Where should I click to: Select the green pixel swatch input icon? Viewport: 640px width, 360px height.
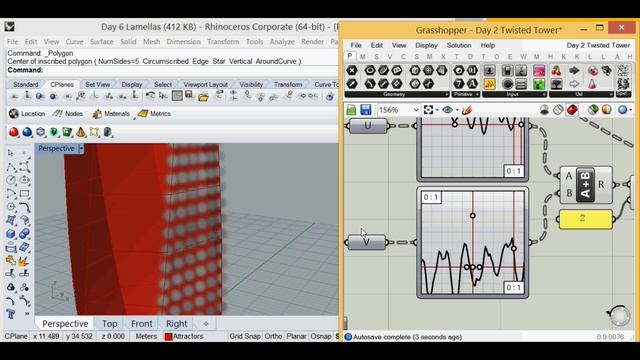point(539,84)
